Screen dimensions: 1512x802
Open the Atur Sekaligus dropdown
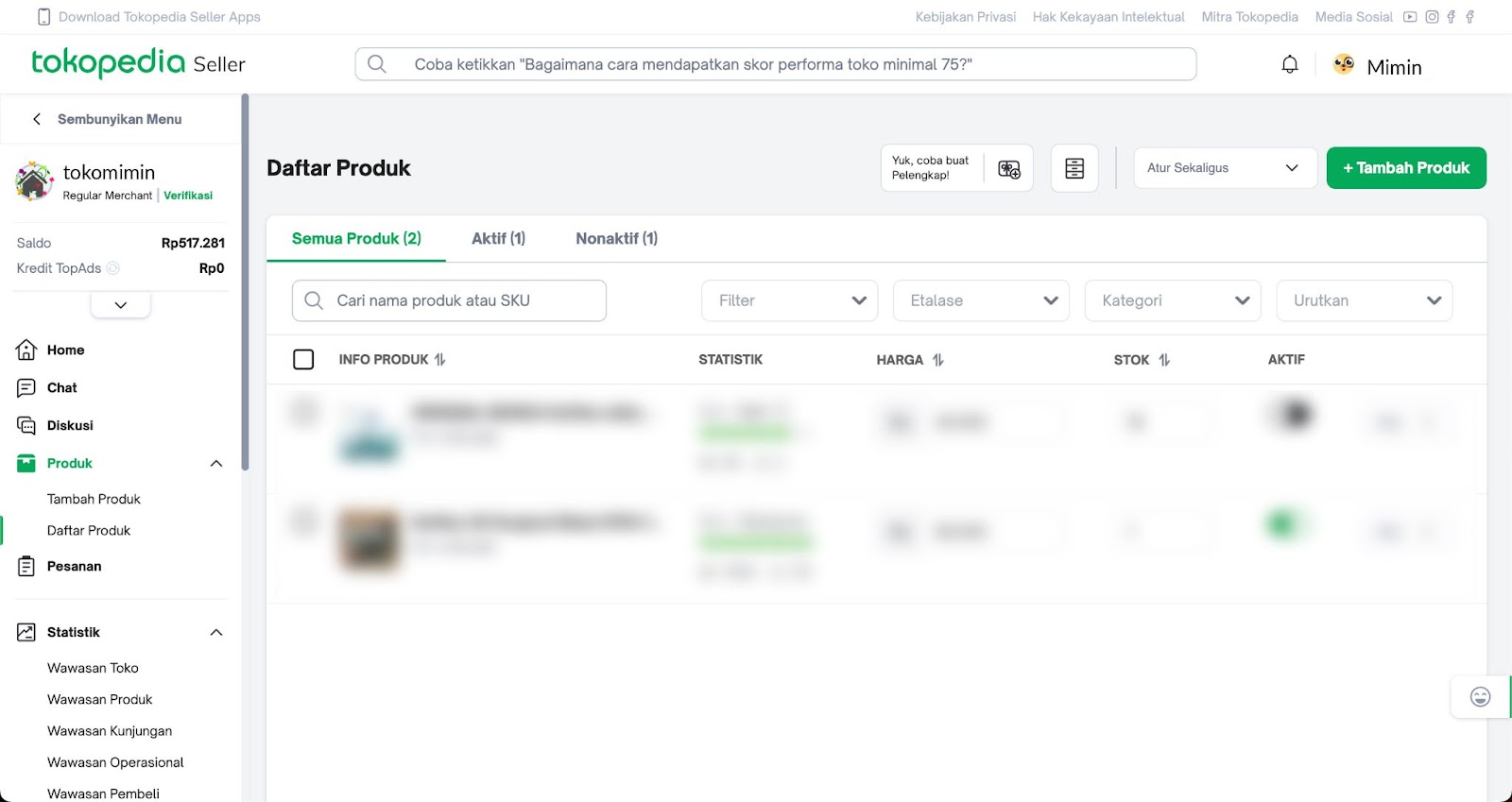[1226, 168]
